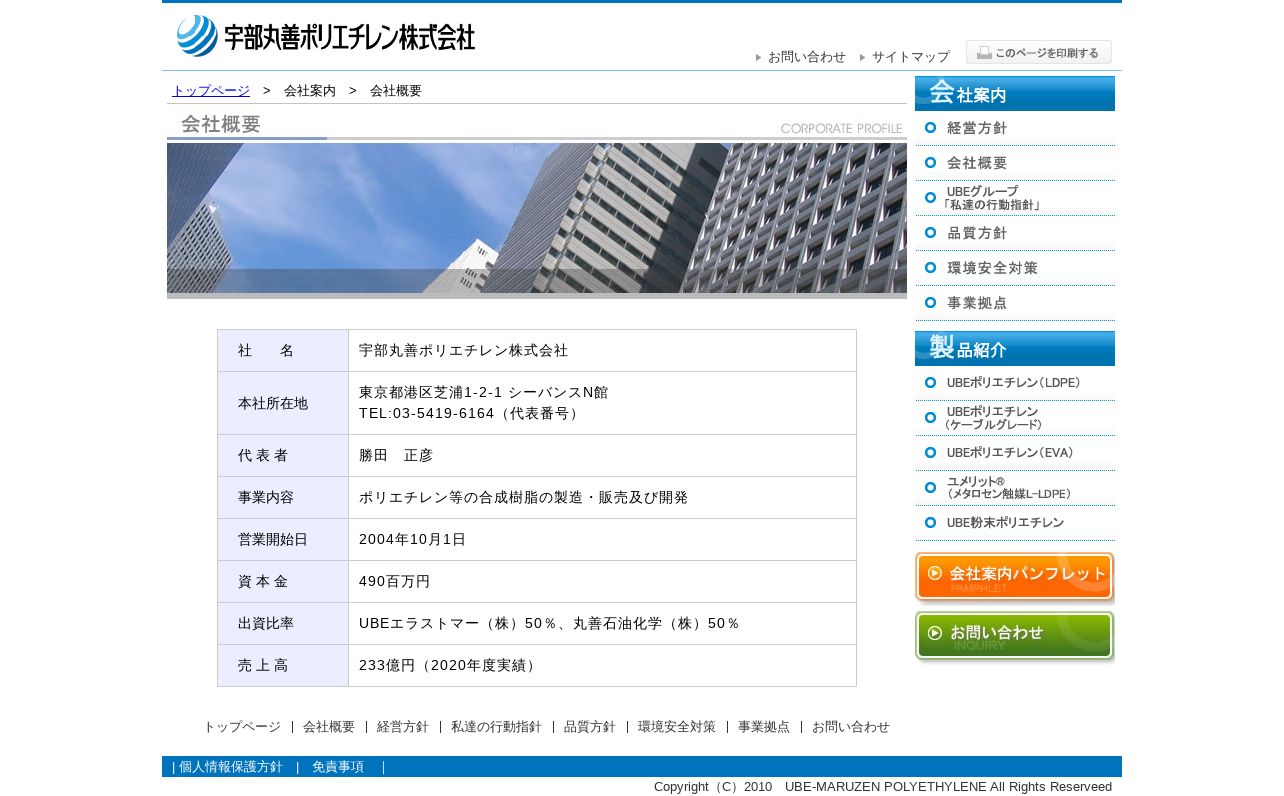The image size is (1284, 796).
Task: Go to トップページ breadcrumb link
Action: 211,91
